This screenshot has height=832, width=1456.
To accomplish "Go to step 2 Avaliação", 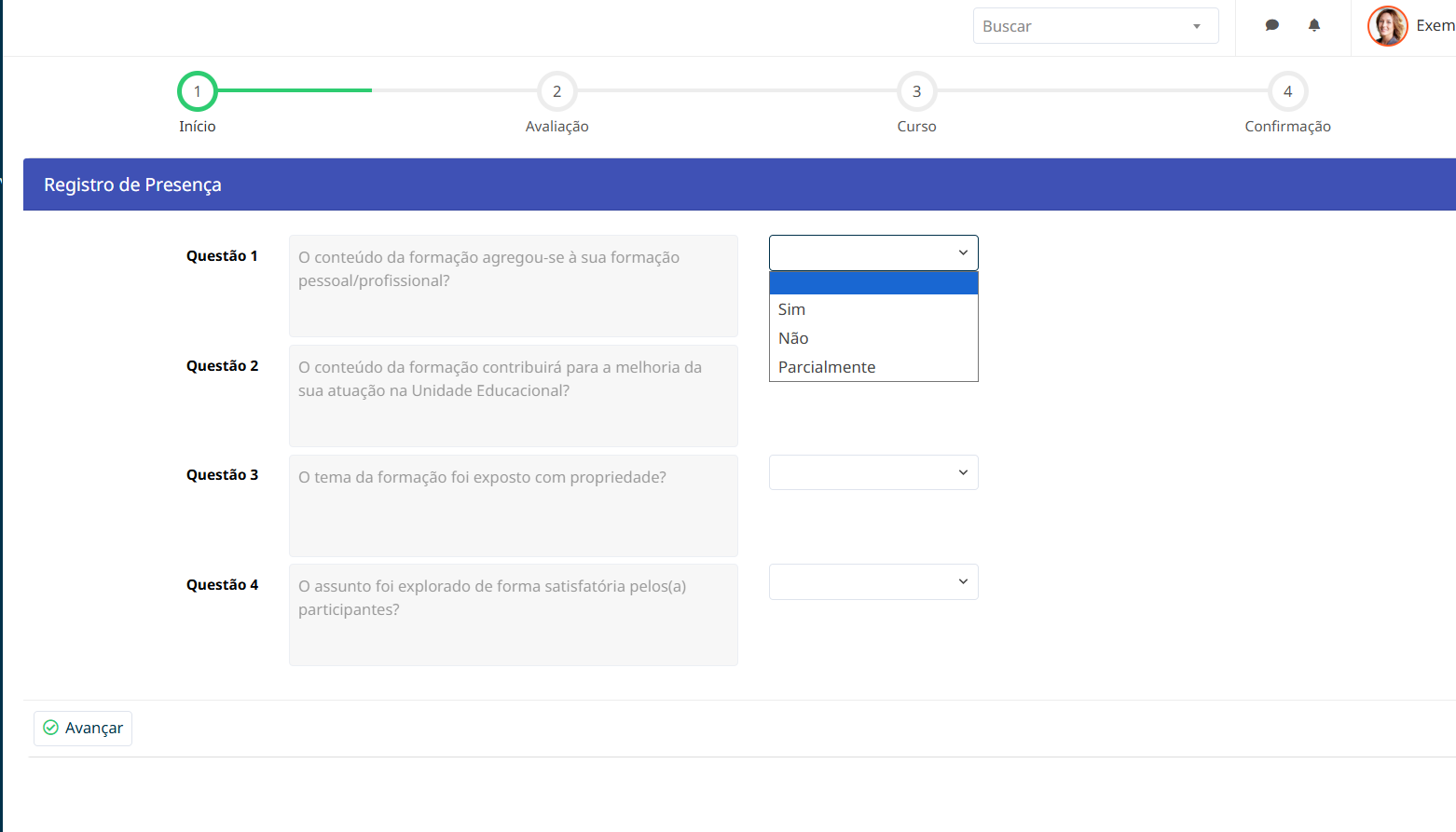I will [557, 91].
